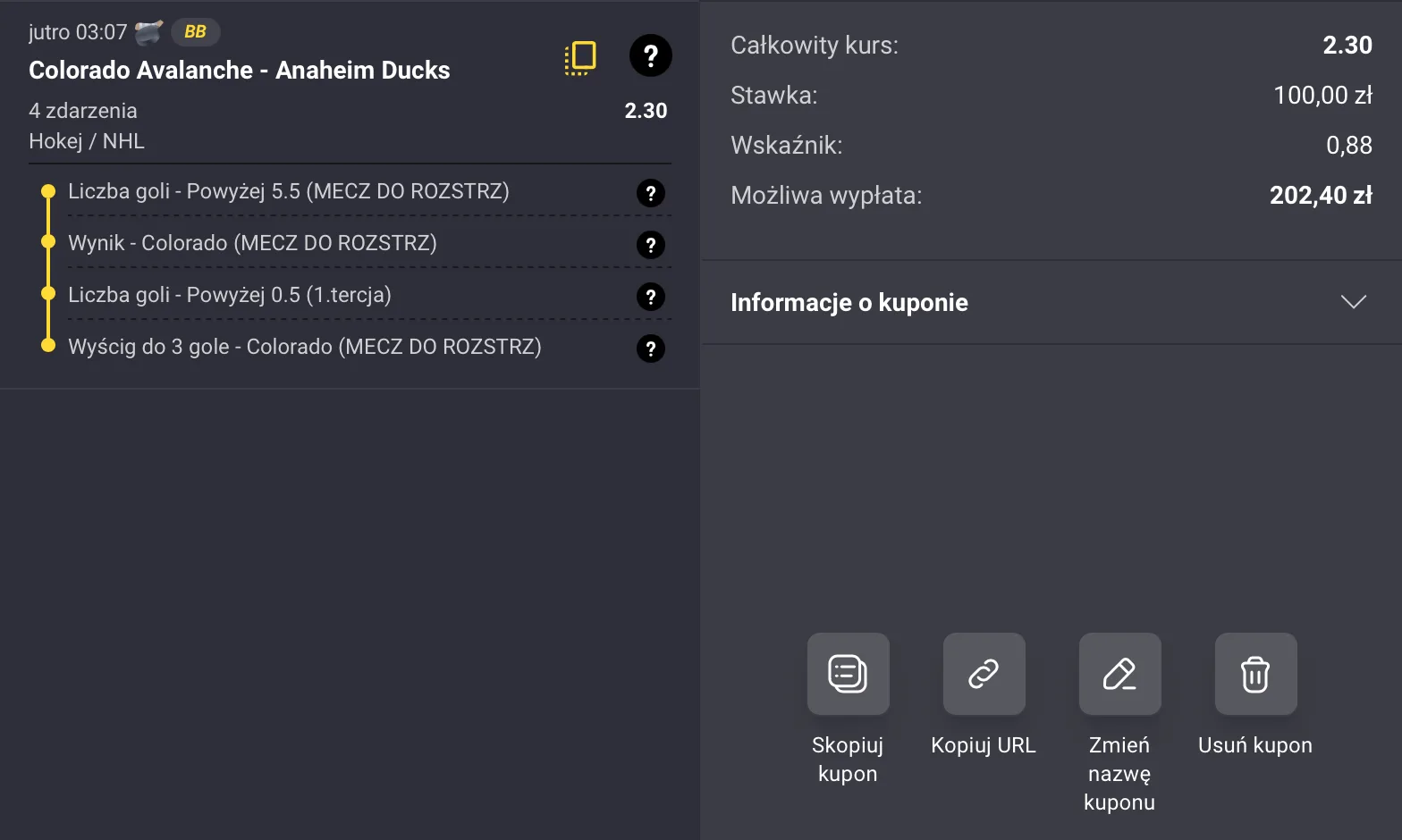Open help for Liczba goli Powyżej 5.5

(x=650, y=192)
